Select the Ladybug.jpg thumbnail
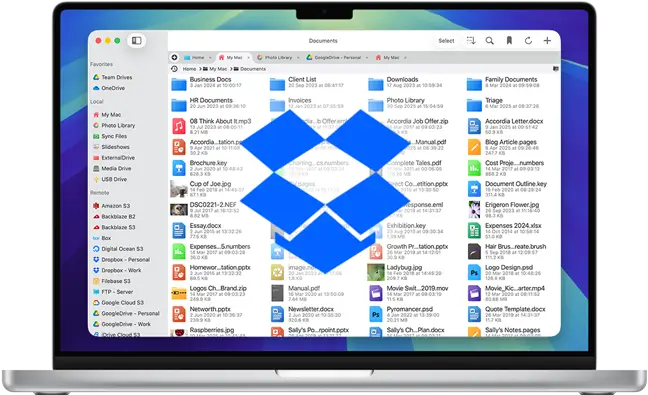The height and width of the screenshot is (395, 648). point(376,272)
